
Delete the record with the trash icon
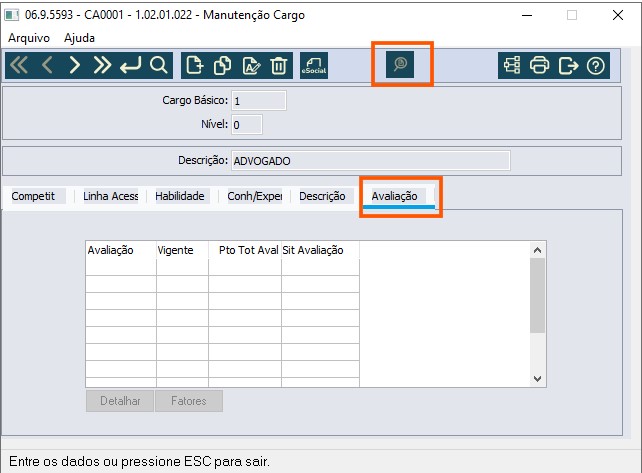pyautogui.click(x=278, y=66)
